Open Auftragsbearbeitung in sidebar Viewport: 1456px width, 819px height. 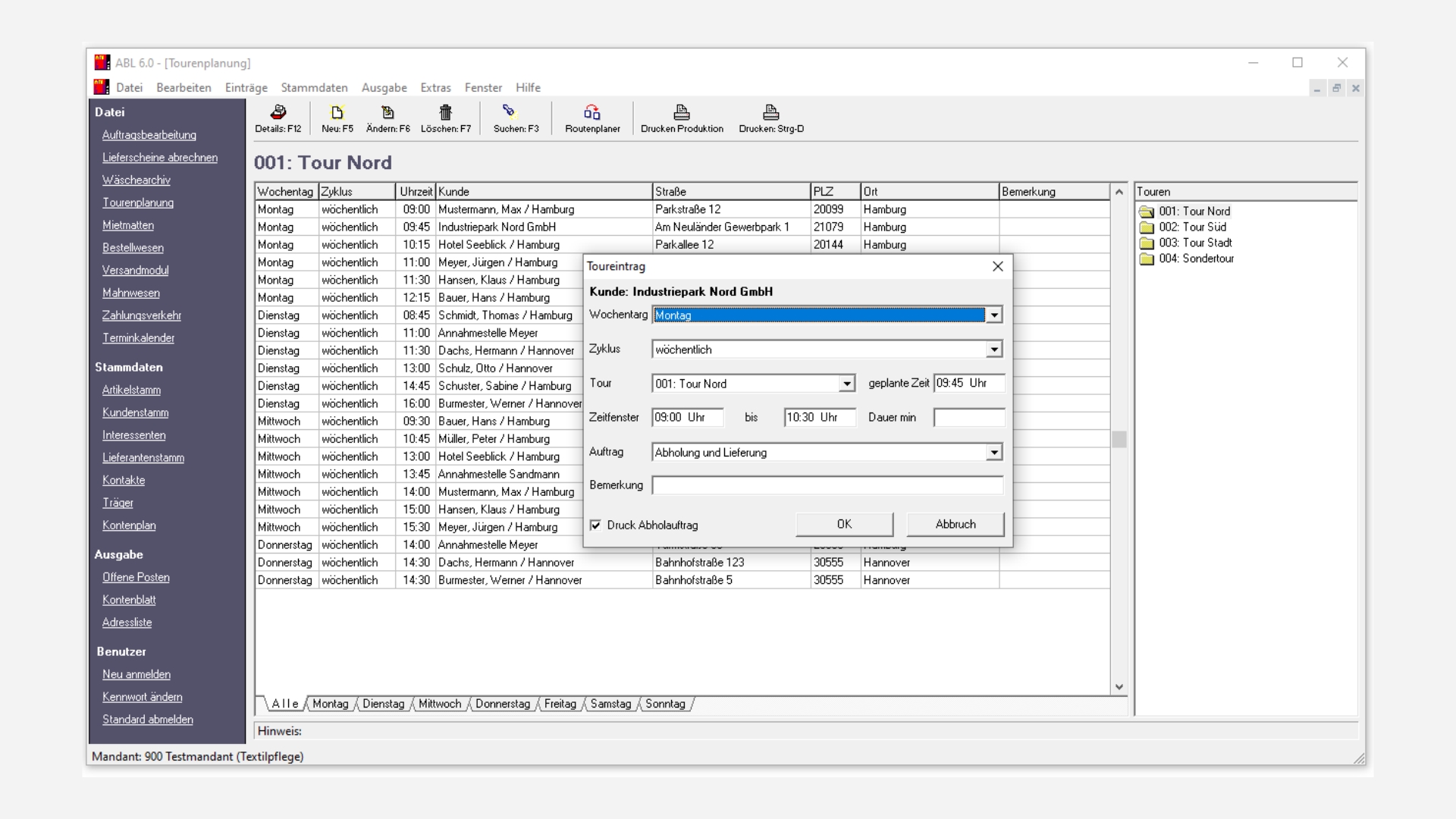[149, 135]
